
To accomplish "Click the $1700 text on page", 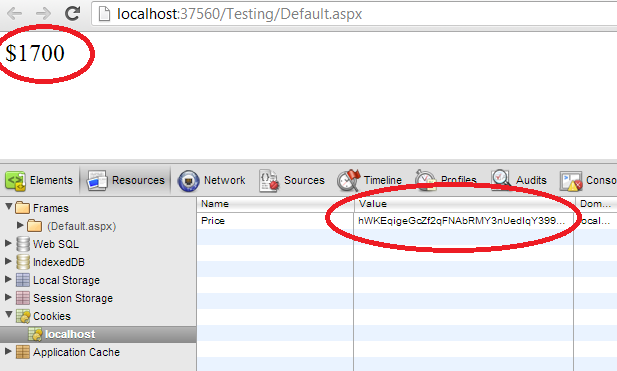I will pyautogui.click(x=35, y=53).
